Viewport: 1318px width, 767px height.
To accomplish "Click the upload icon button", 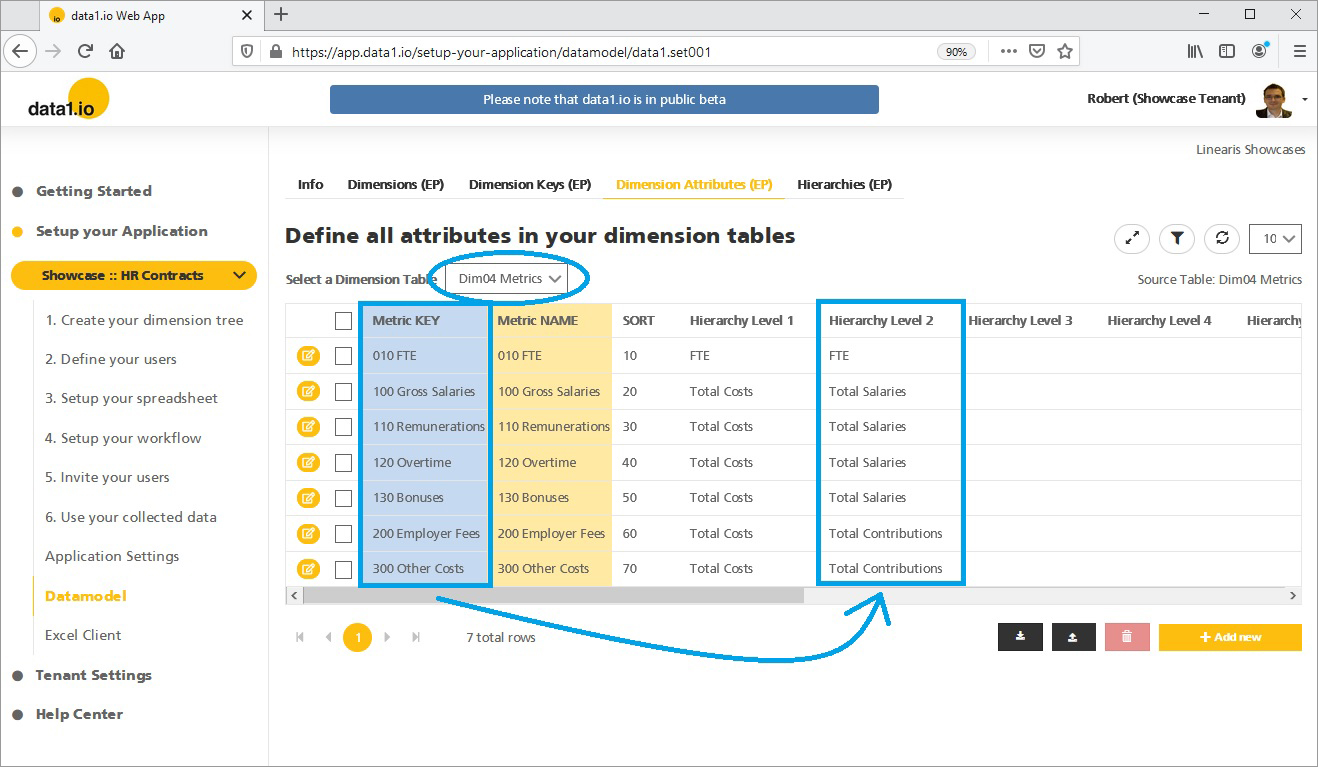I will [x=1073, y=637].
